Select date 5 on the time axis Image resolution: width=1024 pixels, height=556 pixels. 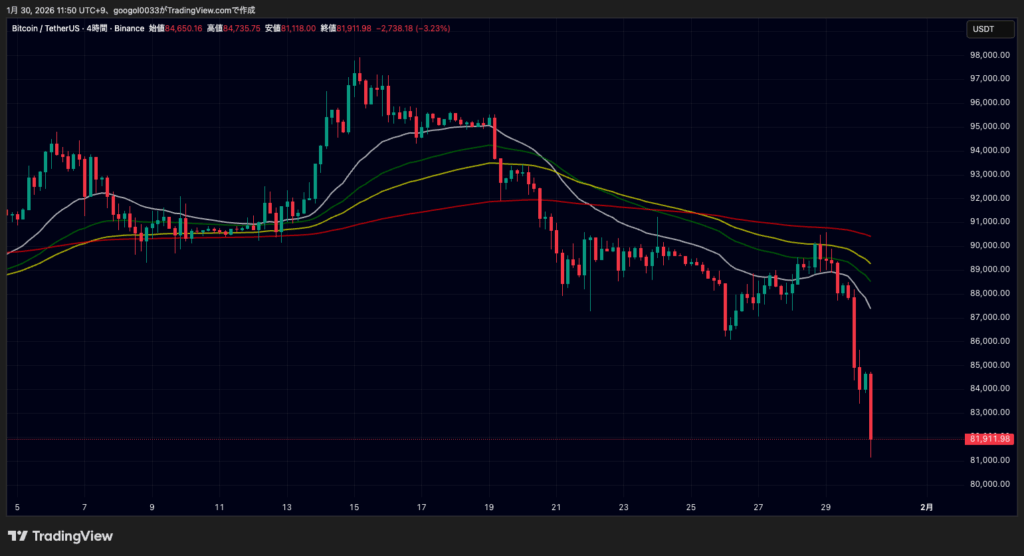(x=17, y=508)
